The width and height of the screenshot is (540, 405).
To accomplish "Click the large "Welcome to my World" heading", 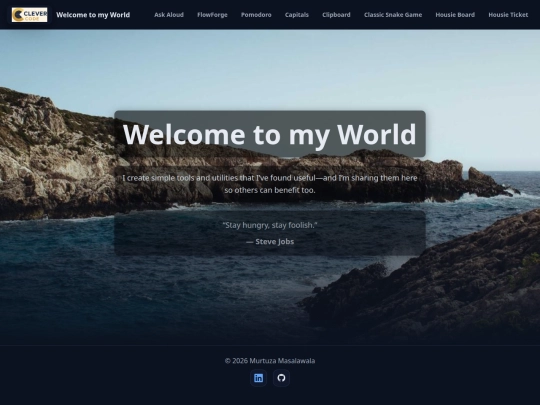I will pos(270,134).
